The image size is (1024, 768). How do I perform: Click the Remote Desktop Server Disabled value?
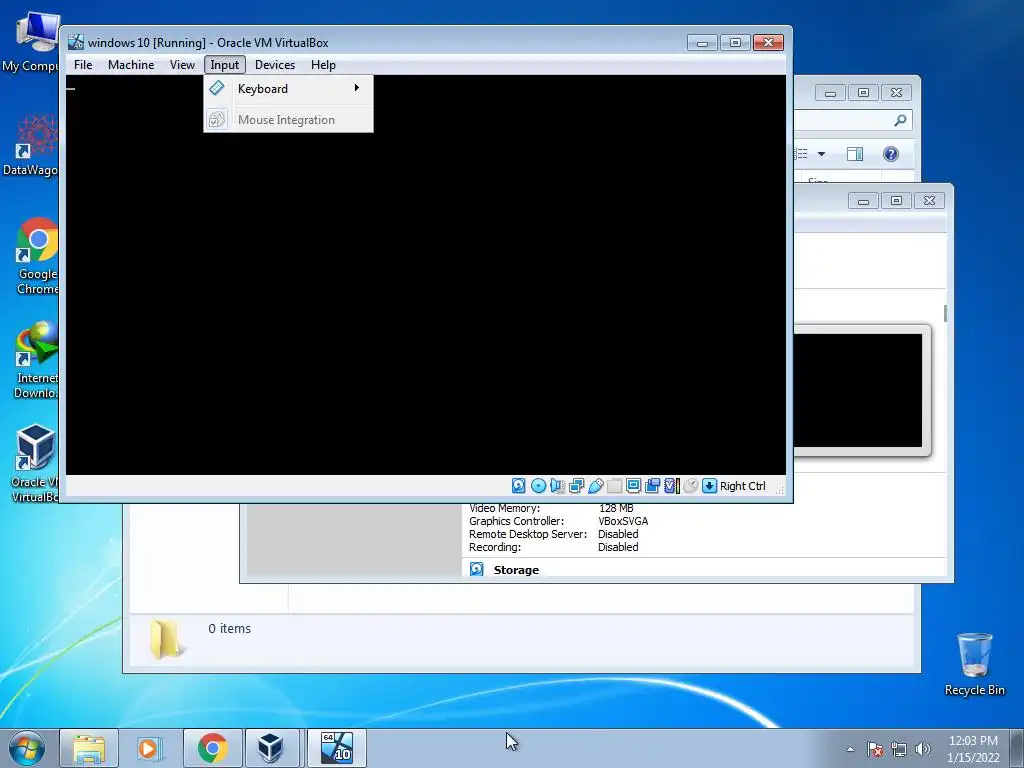point(618,534)
